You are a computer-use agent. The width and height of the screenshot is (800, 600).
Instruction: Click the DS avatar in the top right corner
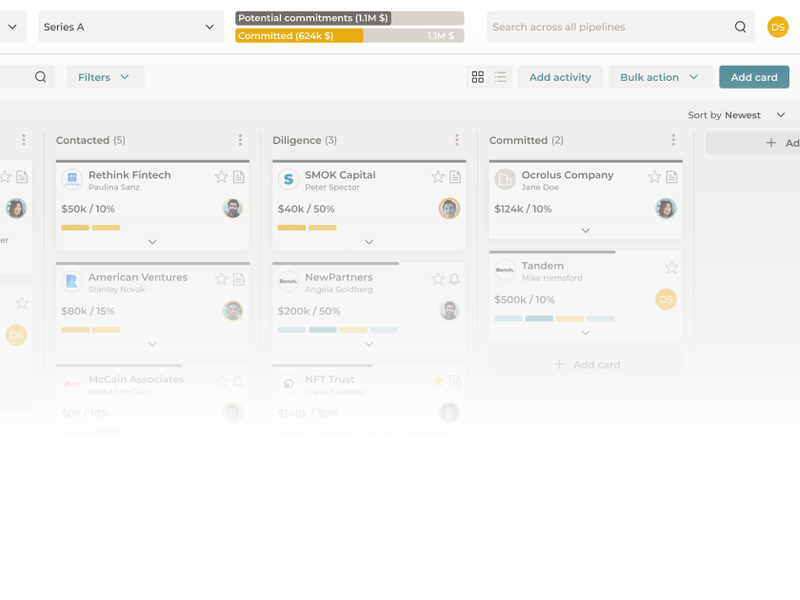click(778, 27)
